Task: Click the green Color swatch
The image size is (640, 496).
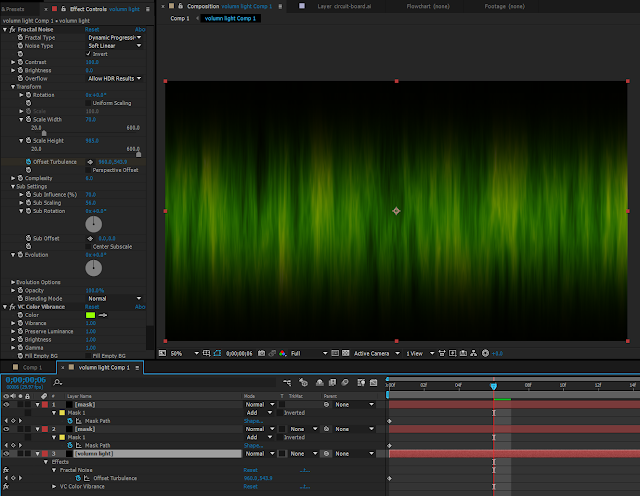Action: [89, 315]
